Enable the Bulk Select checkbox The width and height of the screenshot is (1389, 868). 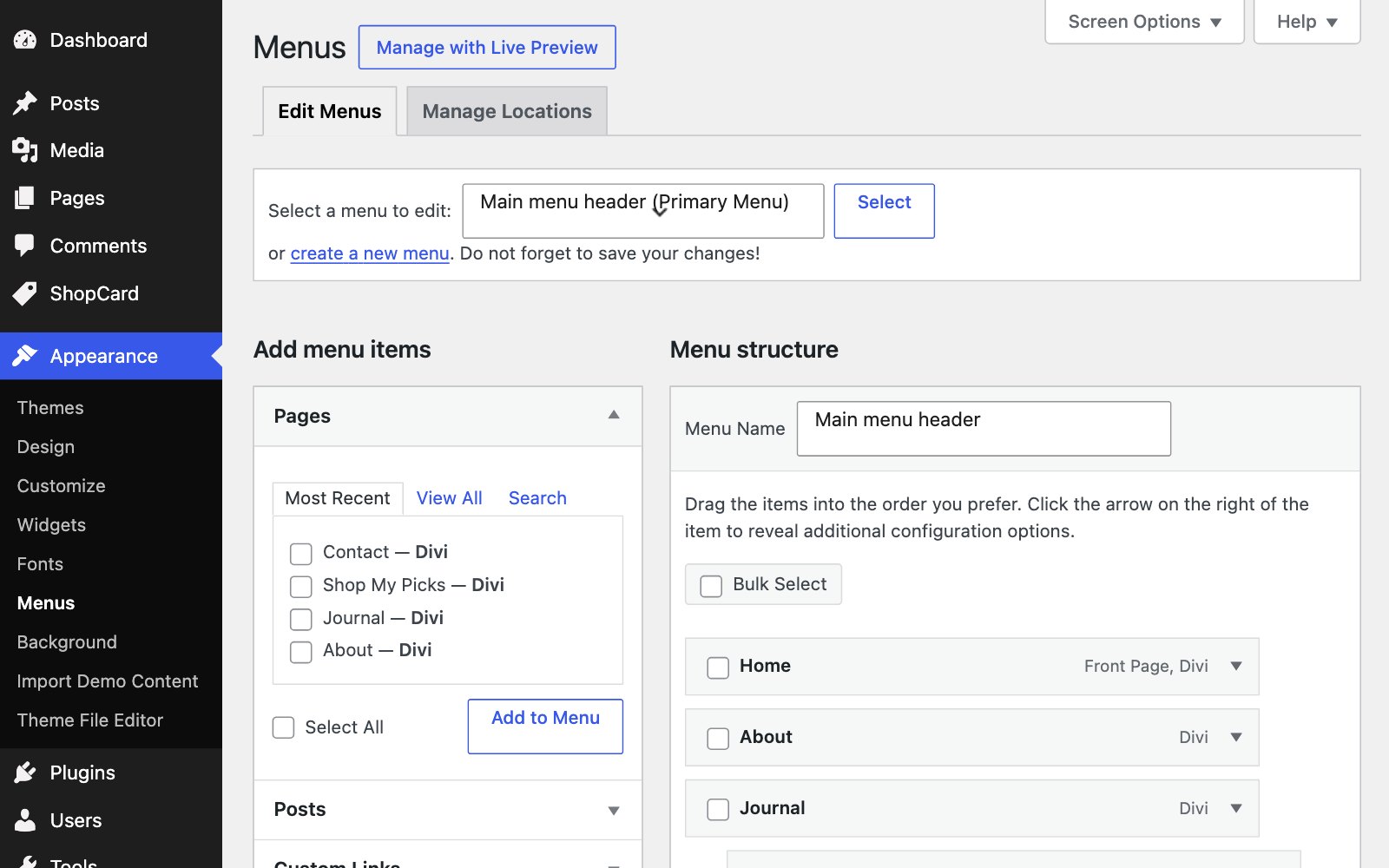[711, 586]
